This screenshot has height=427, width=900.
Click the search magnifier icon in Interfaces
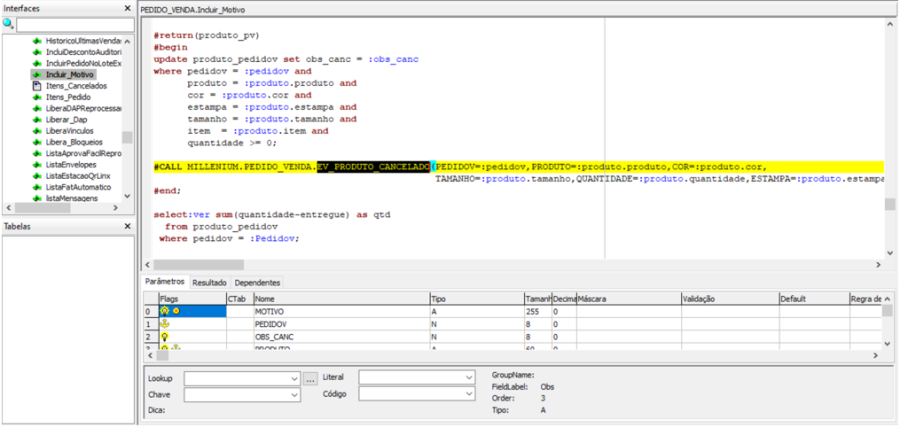click(8, 23)
